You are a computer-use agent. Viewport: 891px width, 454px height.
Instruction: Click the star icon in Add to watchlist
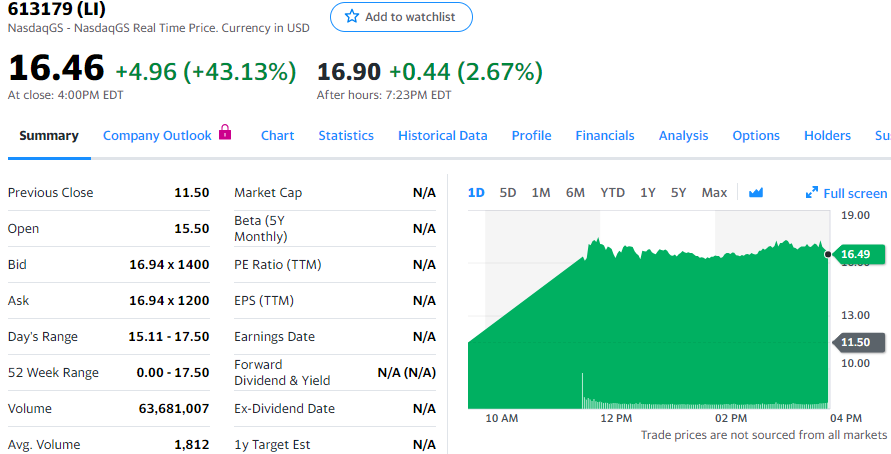coord(352,16)
